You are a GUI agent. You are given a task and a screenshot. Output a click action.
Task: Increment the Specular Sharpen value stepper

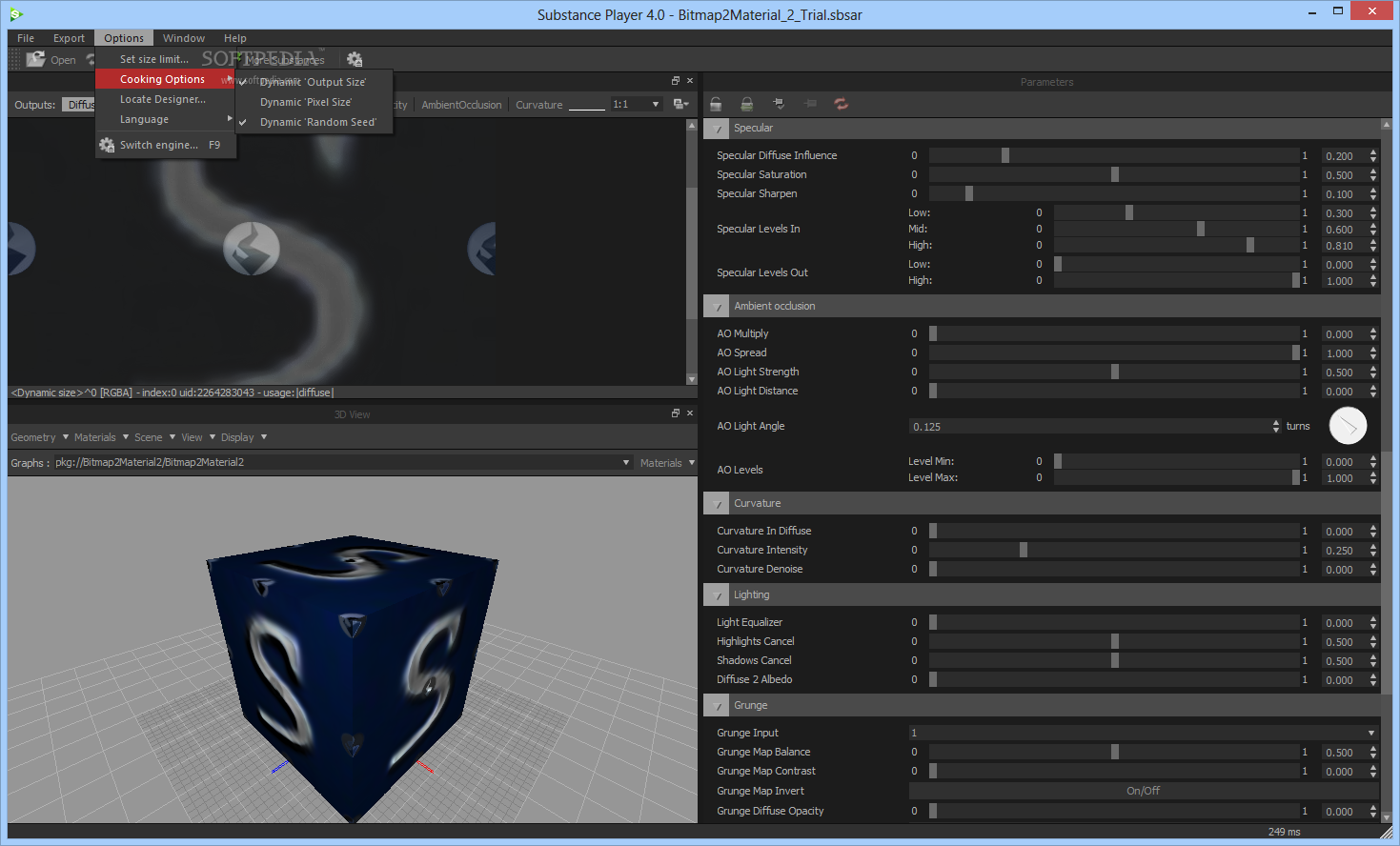pyautogui.click(x=1373, y=191)
